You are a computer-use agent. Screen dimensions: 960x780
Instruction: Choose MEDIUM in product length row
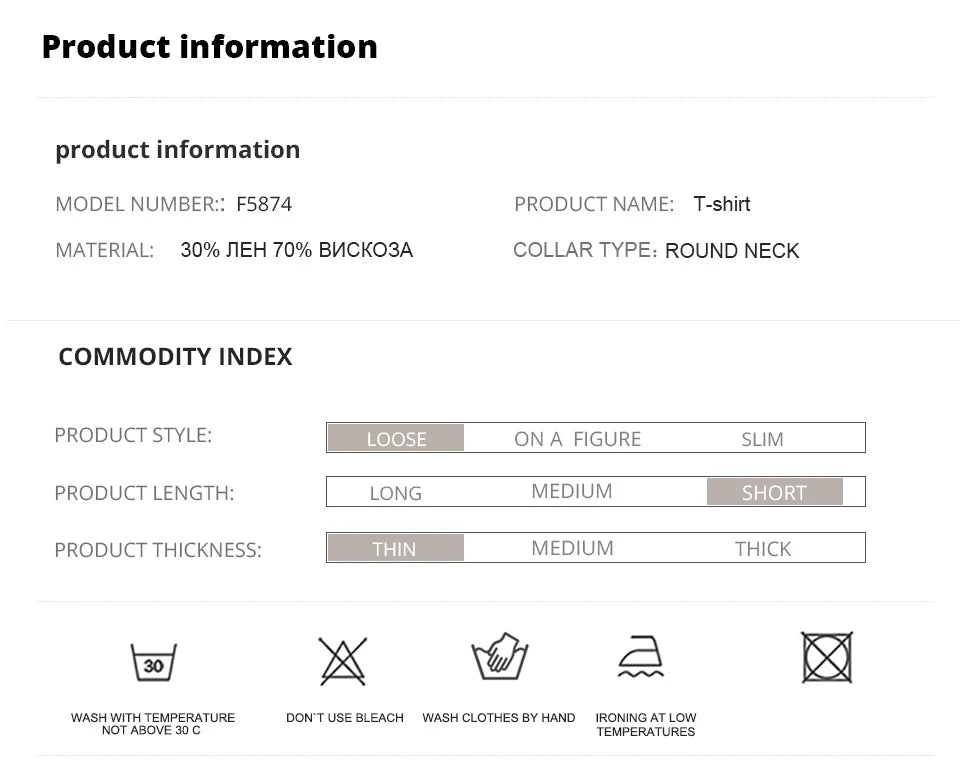point(571,491)
